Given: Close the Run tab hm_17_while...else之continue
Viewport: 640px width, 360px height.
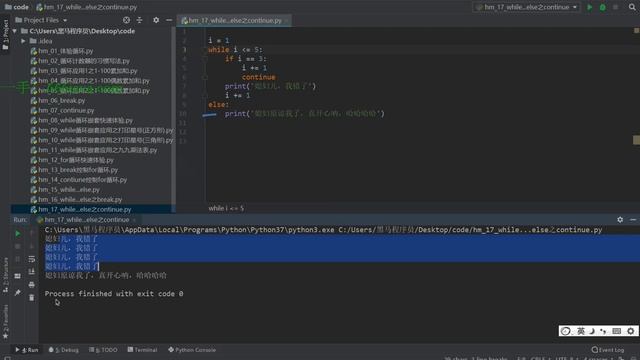Looking at the screenshot, I should (134, 220).
